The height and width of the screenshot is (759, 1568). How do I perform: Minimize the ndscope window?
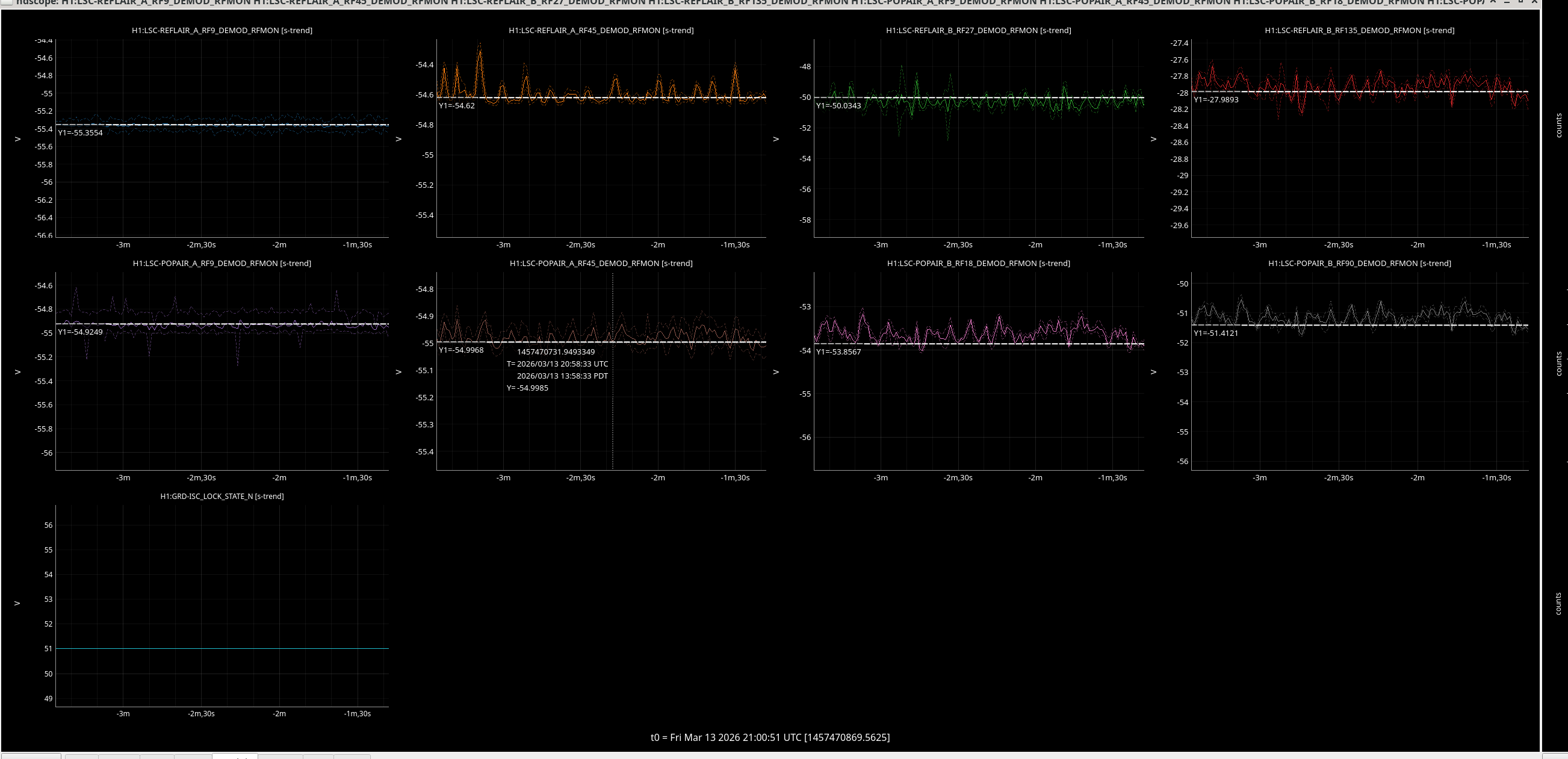pos(1506,3)
